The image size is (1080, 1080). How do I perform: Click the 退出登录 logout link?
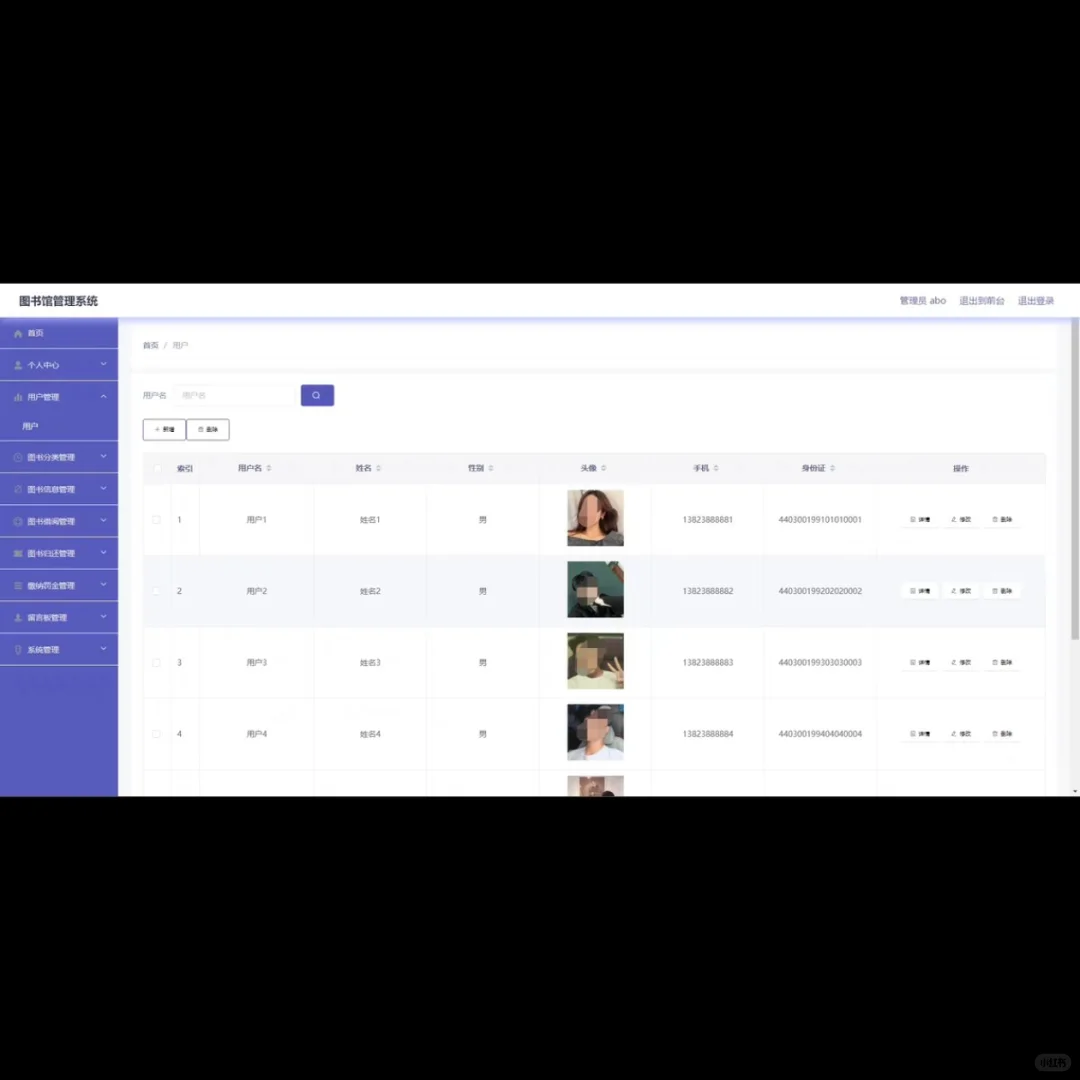click(x=1036, y=301)
